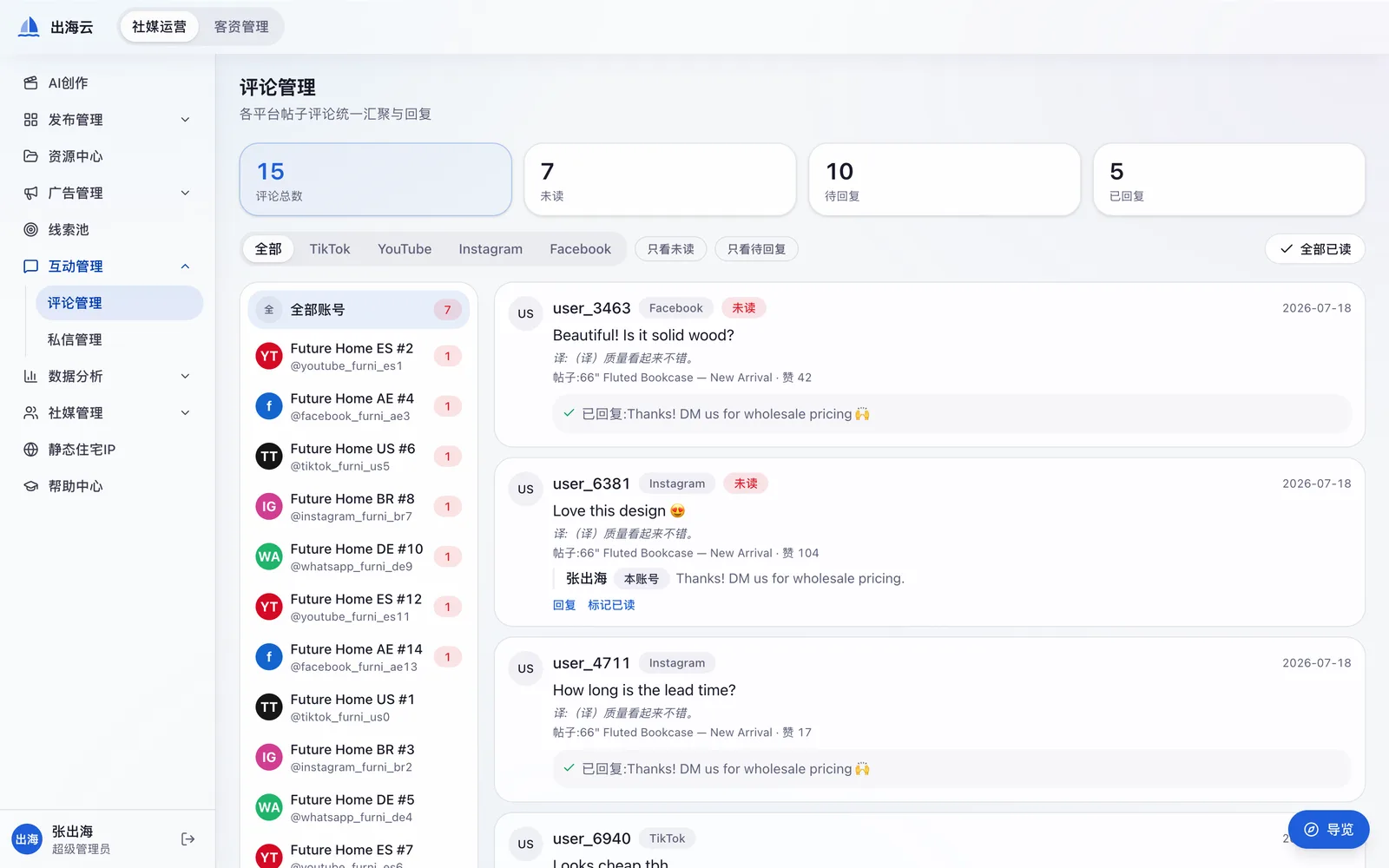Toggle the 只看未读 filter
This screenshot has height=868, width=1389.
click(670, 249)
